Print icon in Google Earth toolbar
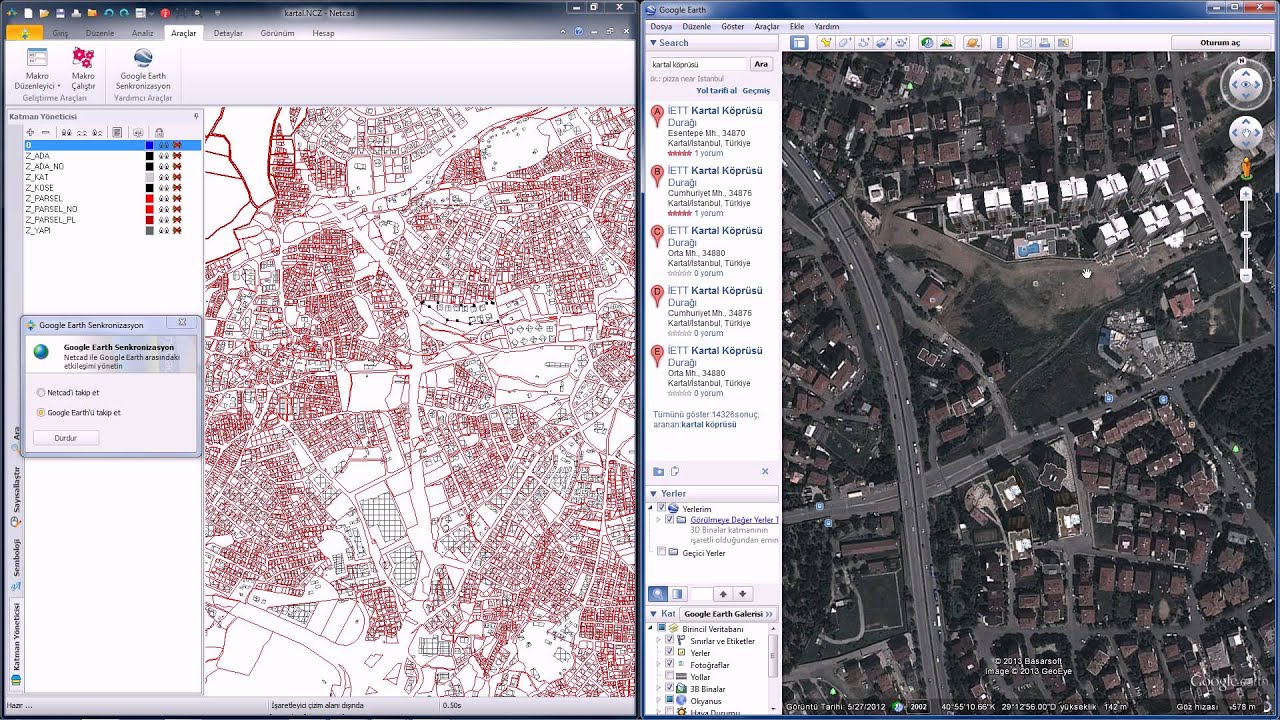Screen dimensions: 1280x720 coord(1044,43)
